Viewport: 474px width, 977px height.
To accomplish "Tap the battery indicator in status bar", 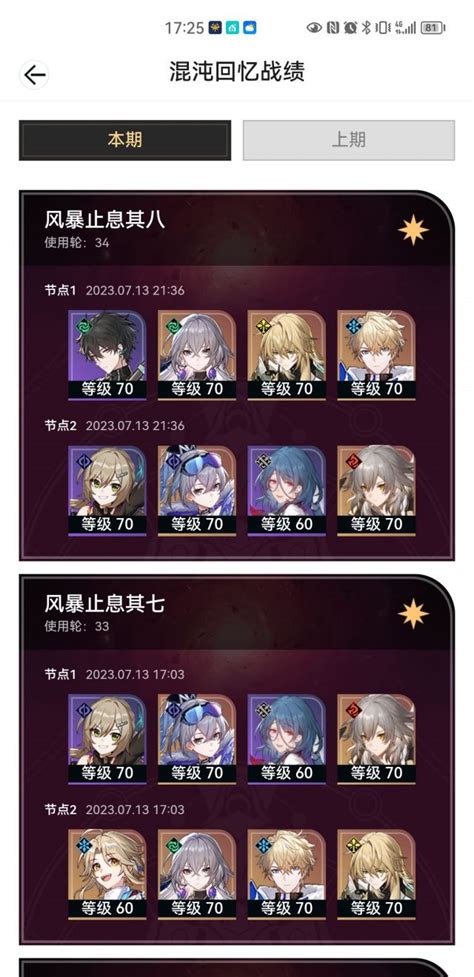I will coord(433,27).
